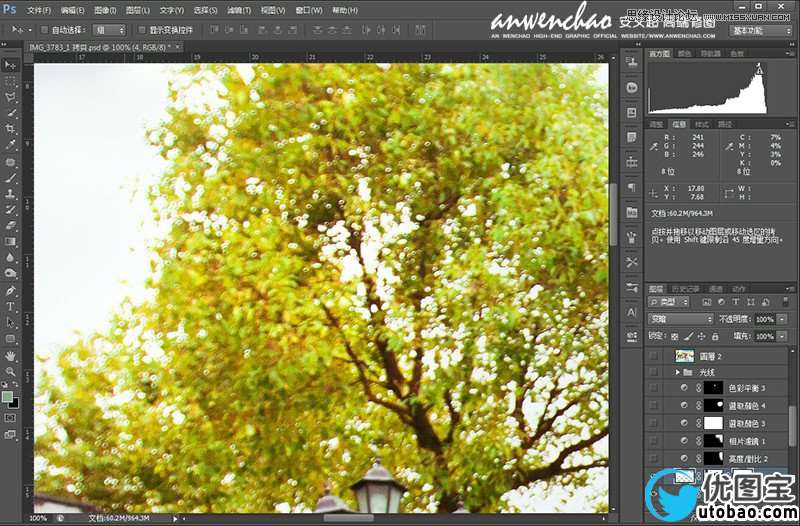Select the Eyedropper tool
The image size is (800, 526).
tap(10, 145)
